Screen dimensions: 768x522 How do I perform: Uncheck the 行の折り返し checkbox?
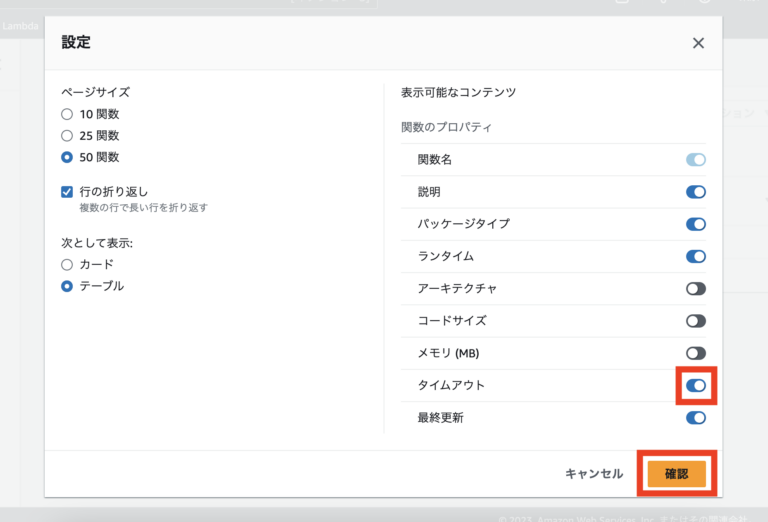pyautogui.click(x=67, y=192)
